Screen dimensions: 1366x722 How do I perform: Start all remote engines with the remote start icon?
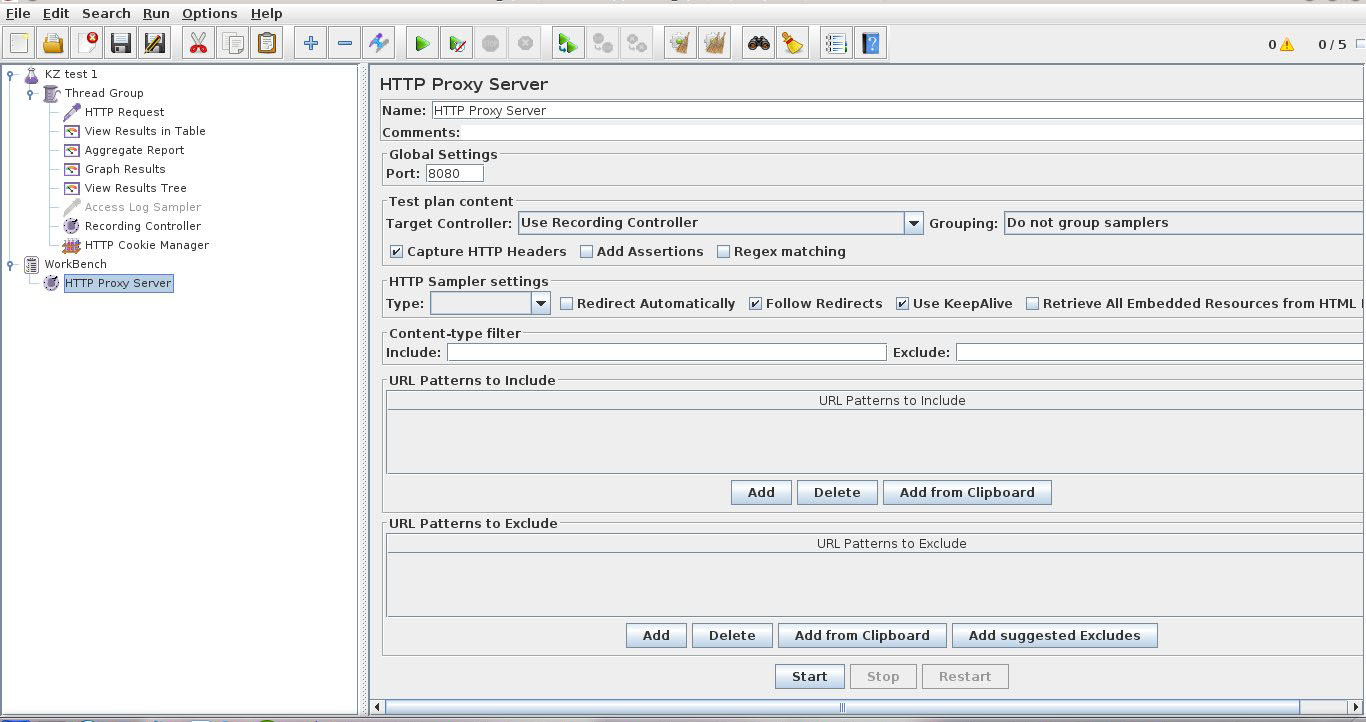coord(567,43)
